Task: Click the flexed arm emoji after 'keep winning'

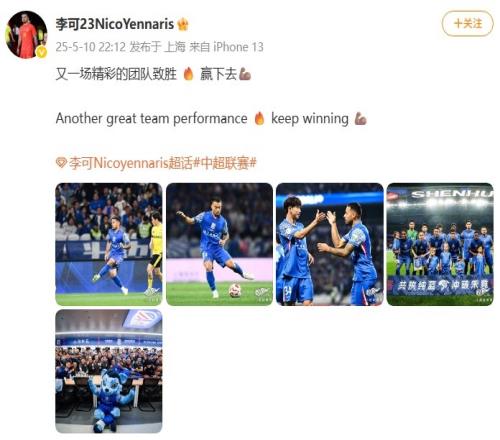Action: 361,119
